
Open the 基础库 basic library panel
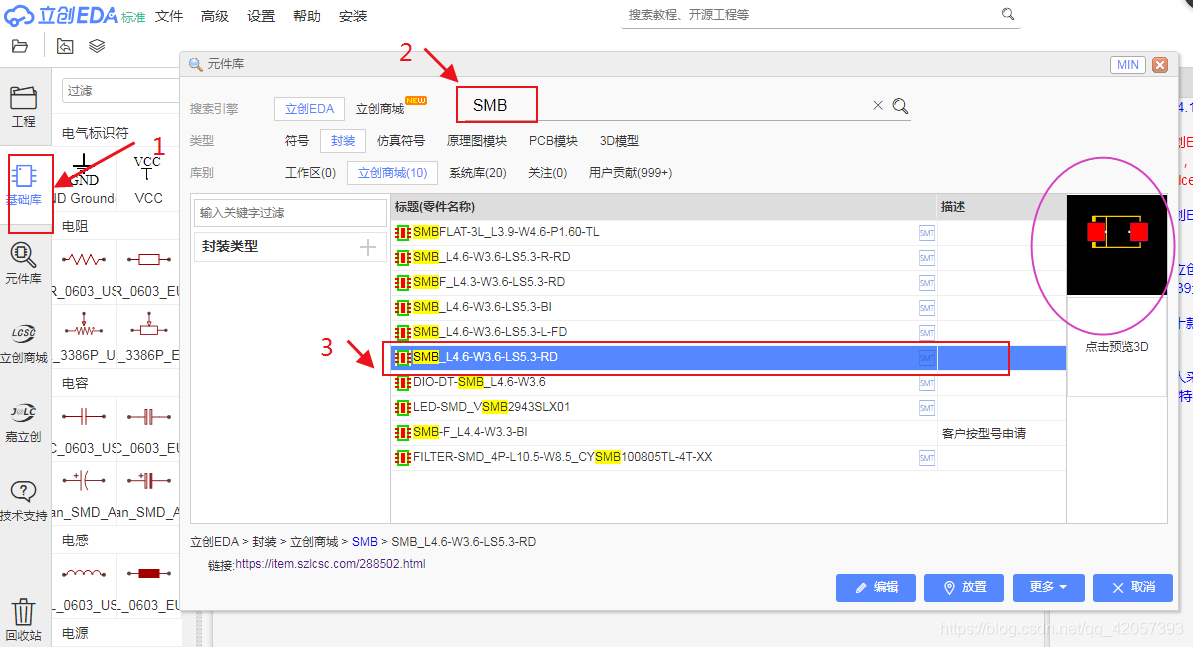click(x=24, y=185)
